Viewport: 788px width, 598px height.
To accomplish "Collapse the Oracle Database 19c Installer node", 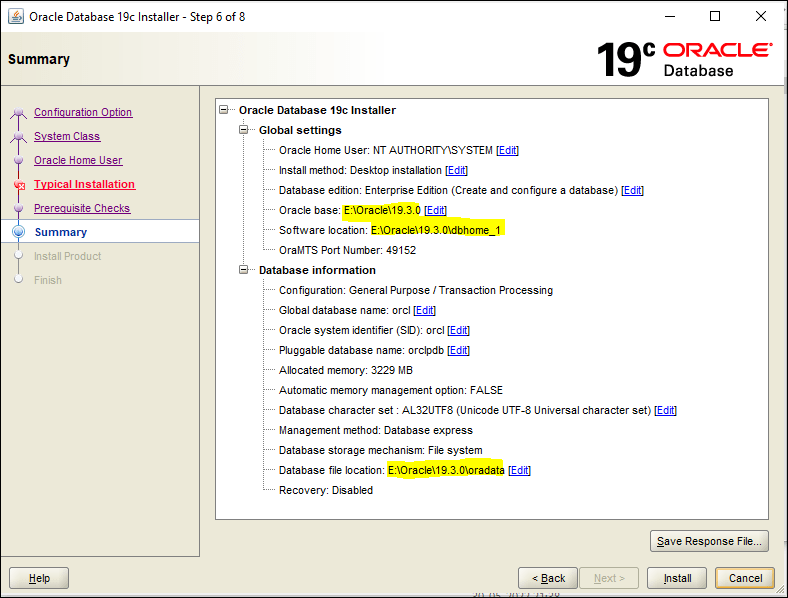I will (x=224, y=110).
